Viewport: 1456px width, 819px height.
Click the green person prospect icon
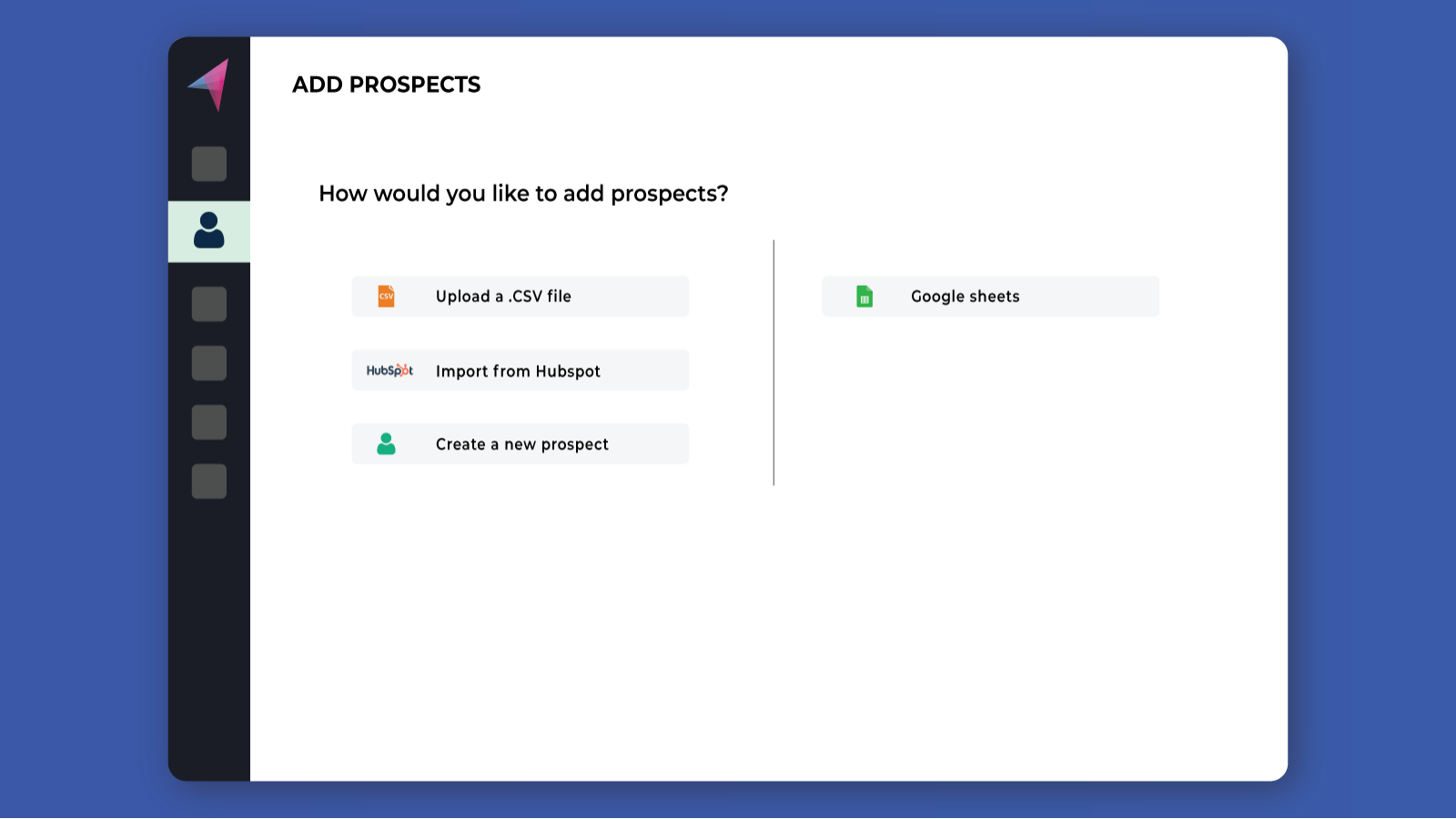[387, 444]
